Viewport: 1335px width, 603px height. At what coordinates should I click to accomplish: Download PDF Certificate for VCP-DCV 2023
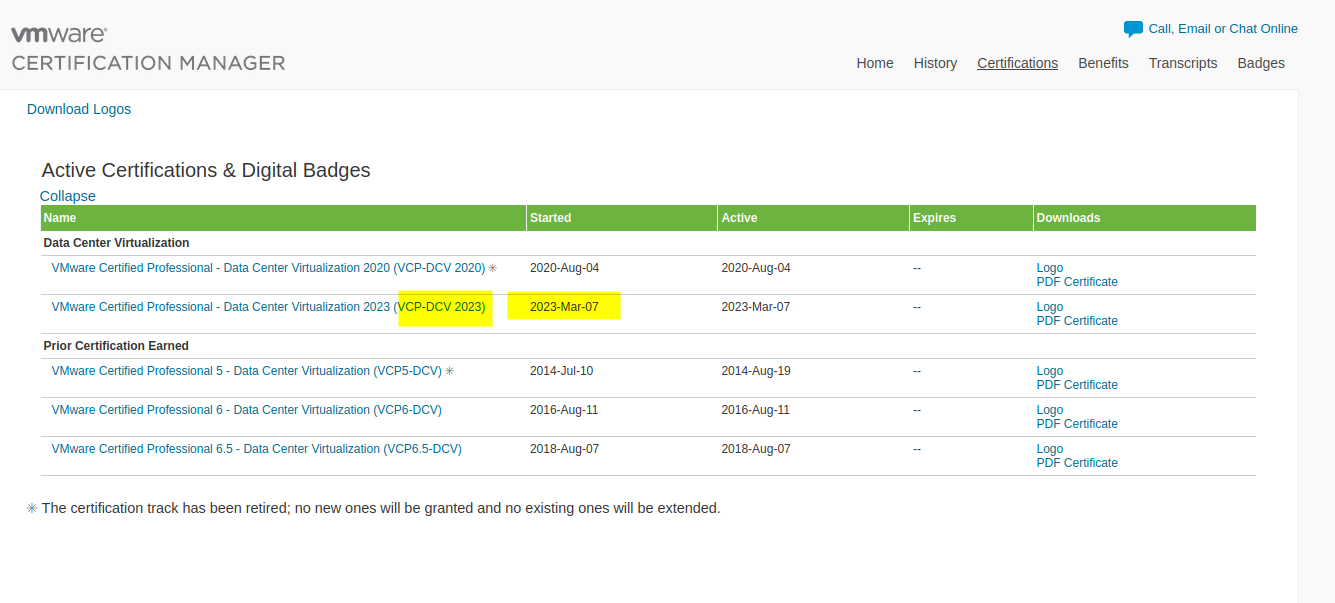click(1077, 321)
